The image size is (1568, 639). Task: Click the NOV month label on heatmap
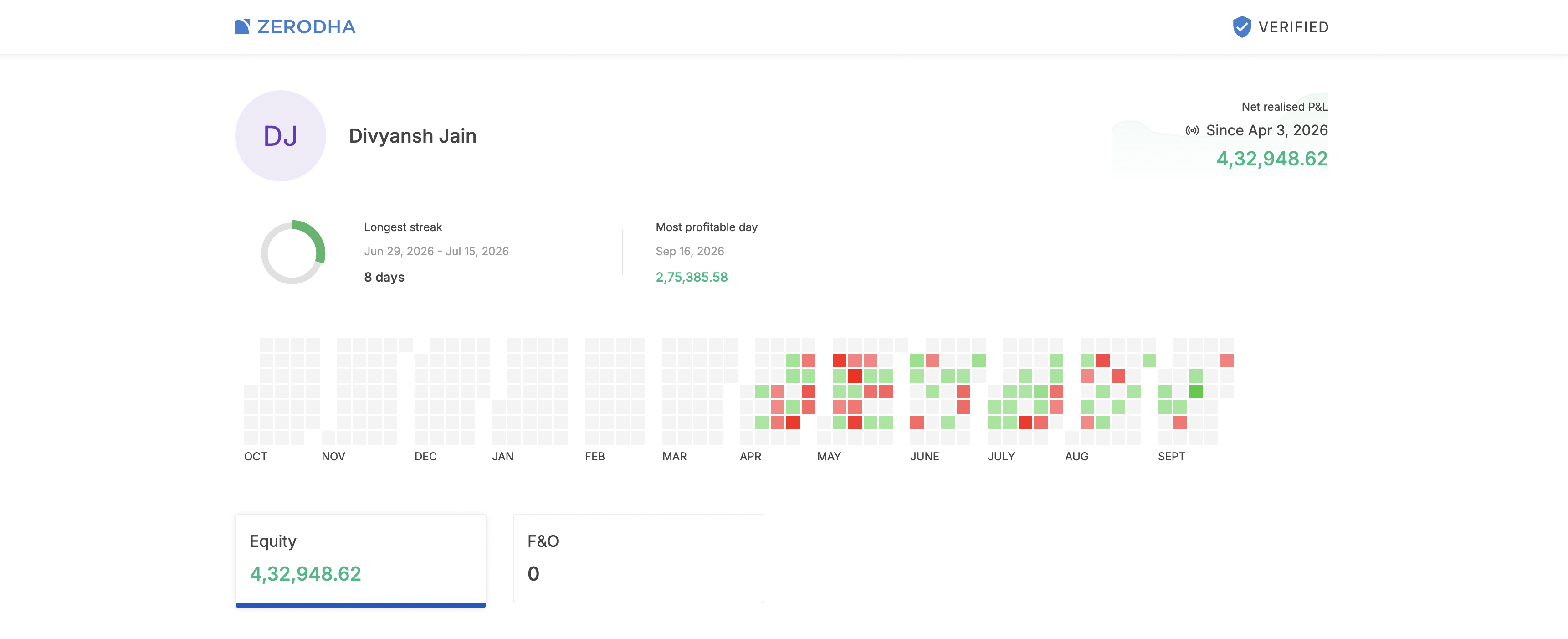(x=333, y=456)
